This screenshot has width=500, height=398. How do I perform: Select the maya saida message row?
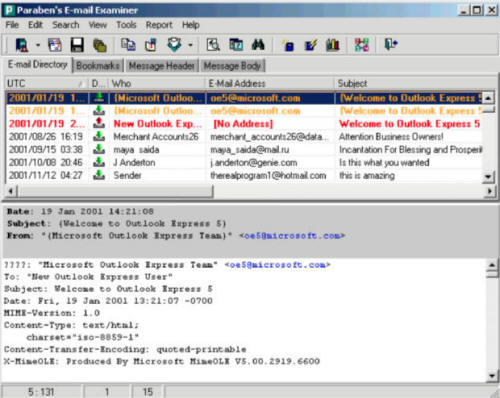[x=244, y=150]
